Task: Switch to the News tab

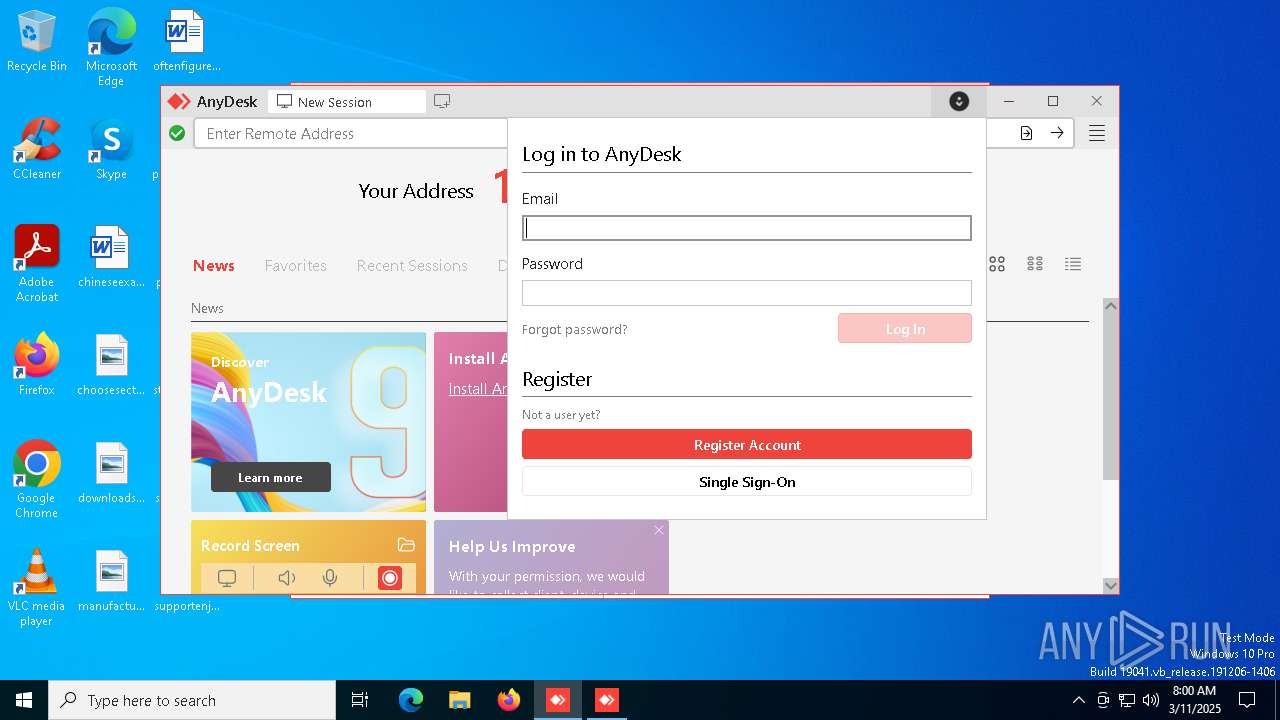Action: tap(214, 265)
